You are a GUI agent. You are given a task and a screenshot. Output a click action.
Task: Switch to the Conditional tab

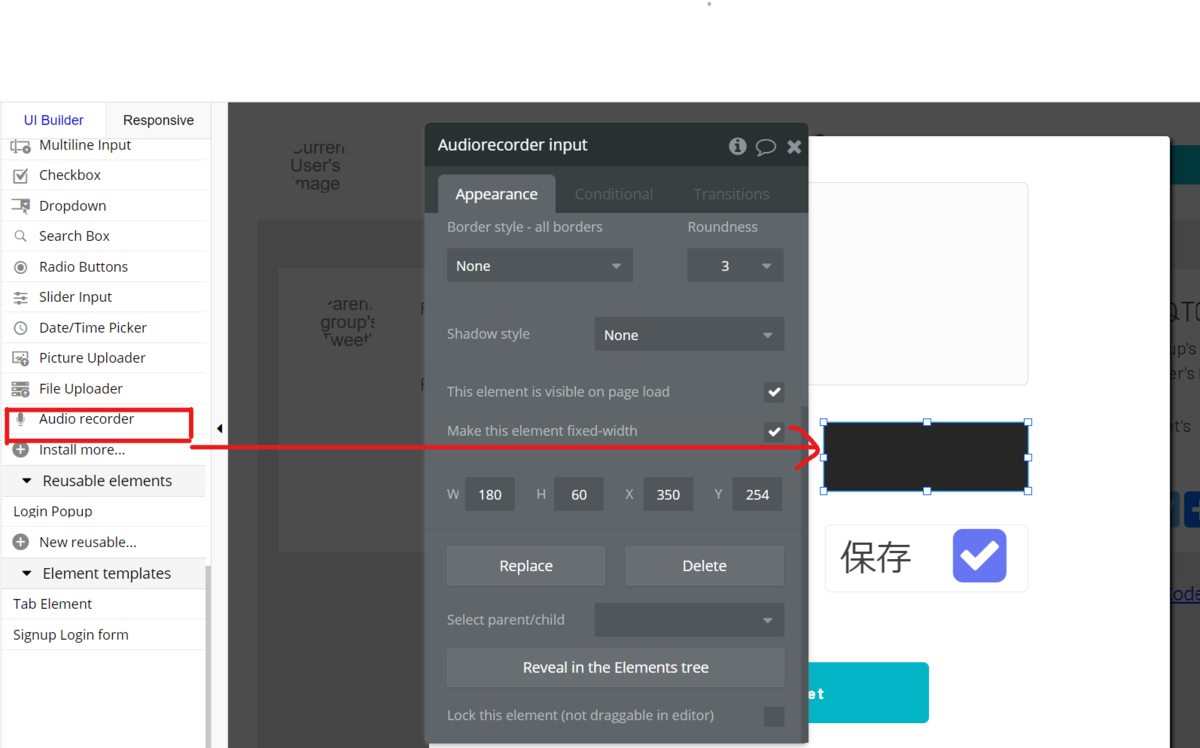(614, 194)
